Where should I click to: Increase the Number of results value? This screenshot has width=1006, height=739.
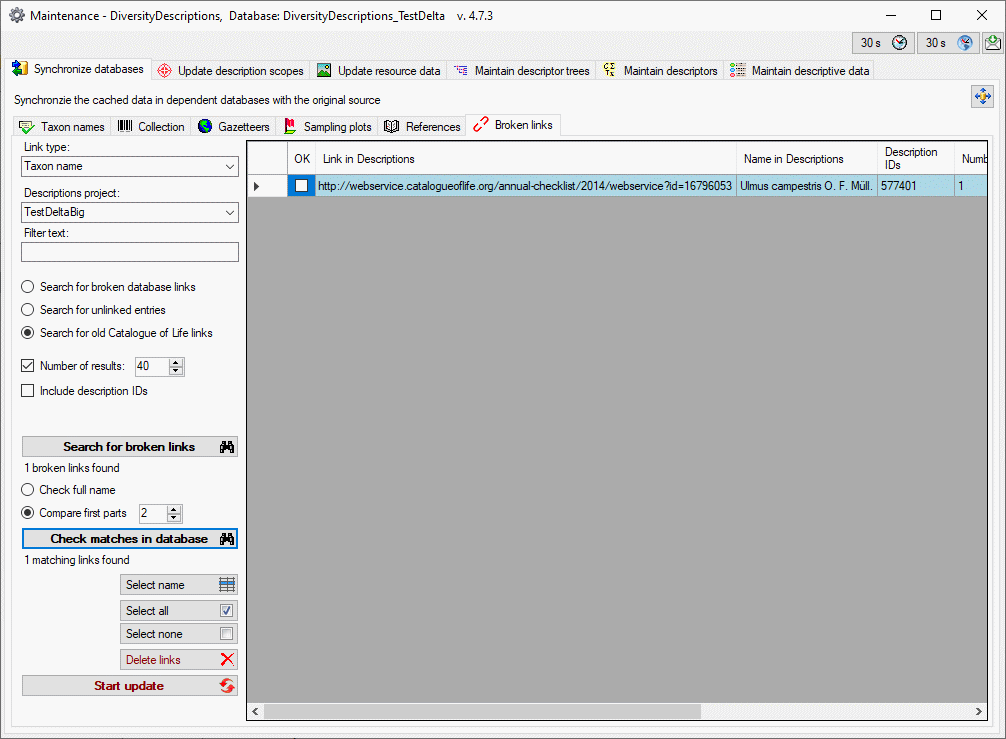pyautogui.click(x=176, y=362)
